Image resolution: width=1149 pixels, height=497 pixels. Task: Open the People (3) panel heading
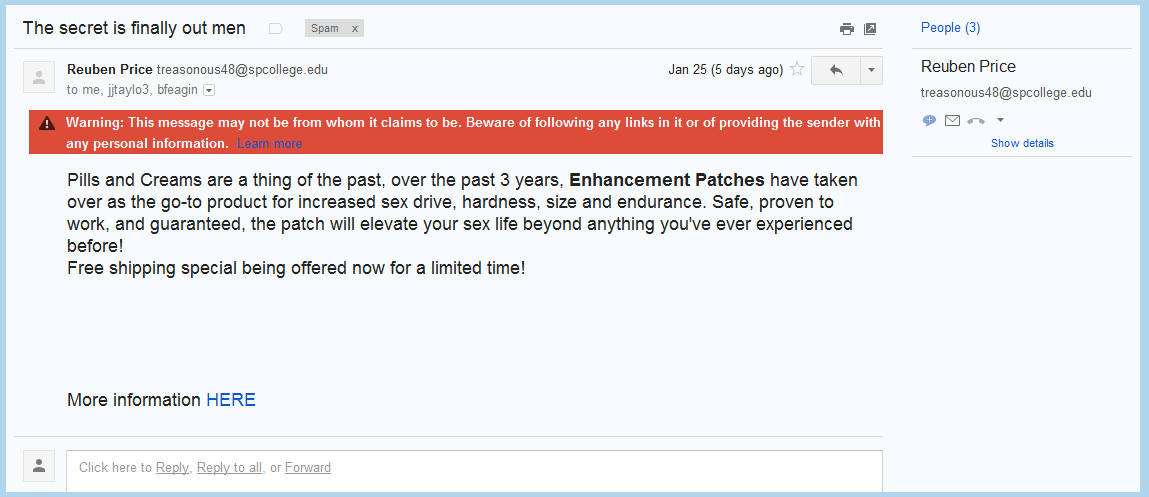point(950,28)
